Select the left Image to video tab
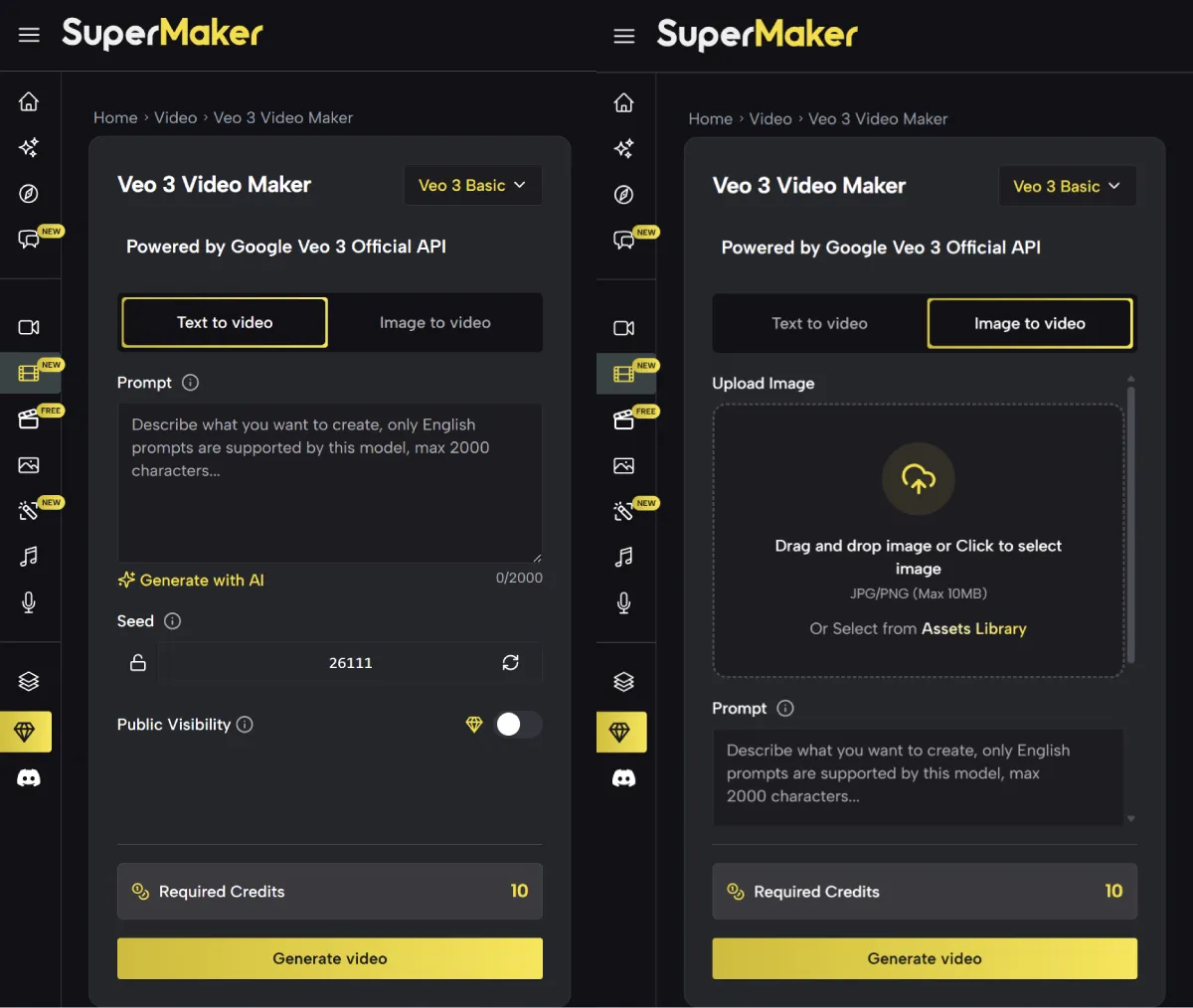This screenshot has height=1008, width=1193. 435,322
